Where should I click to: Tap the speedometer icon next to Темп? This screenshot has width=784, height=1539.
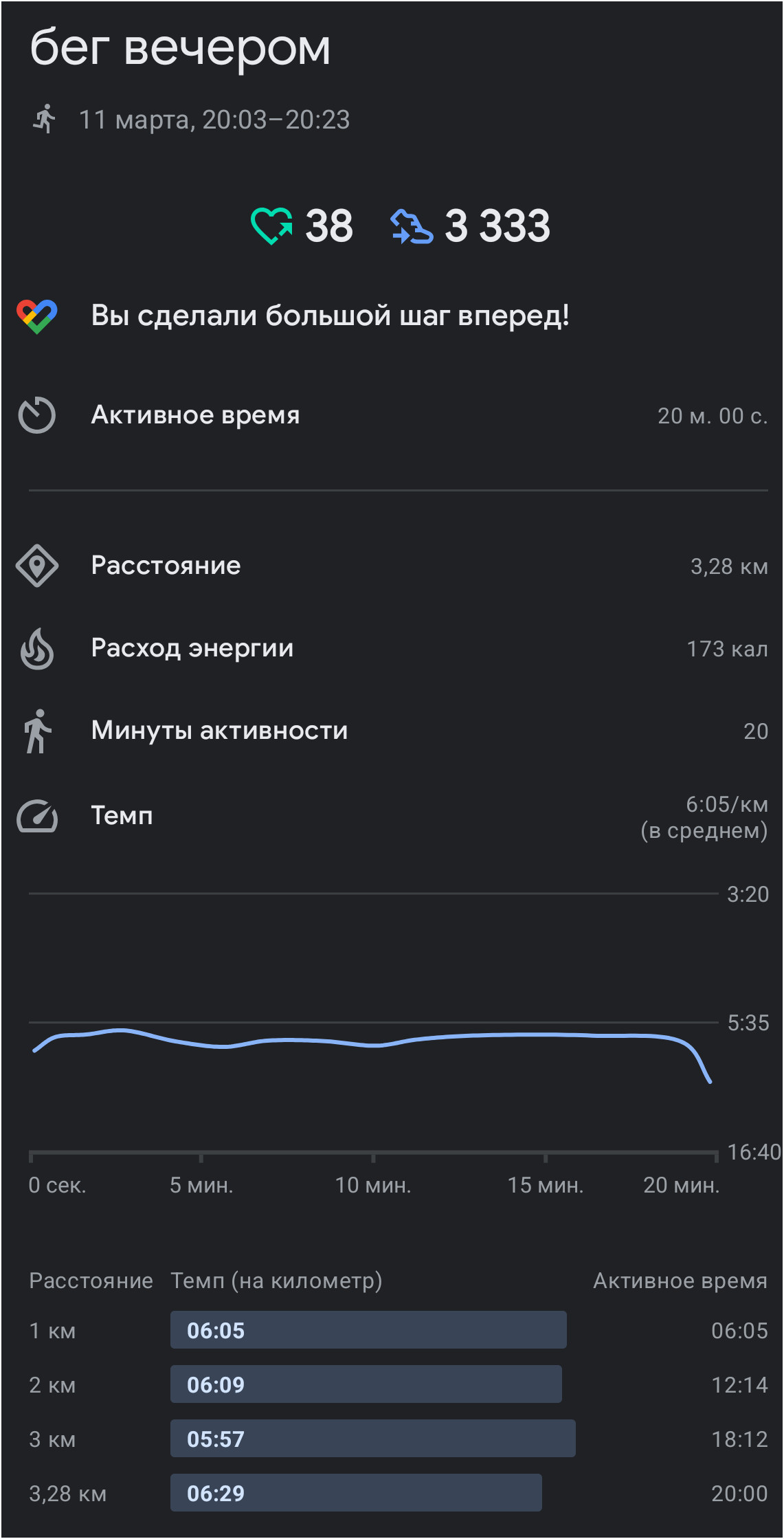click(x=37, y=816)
